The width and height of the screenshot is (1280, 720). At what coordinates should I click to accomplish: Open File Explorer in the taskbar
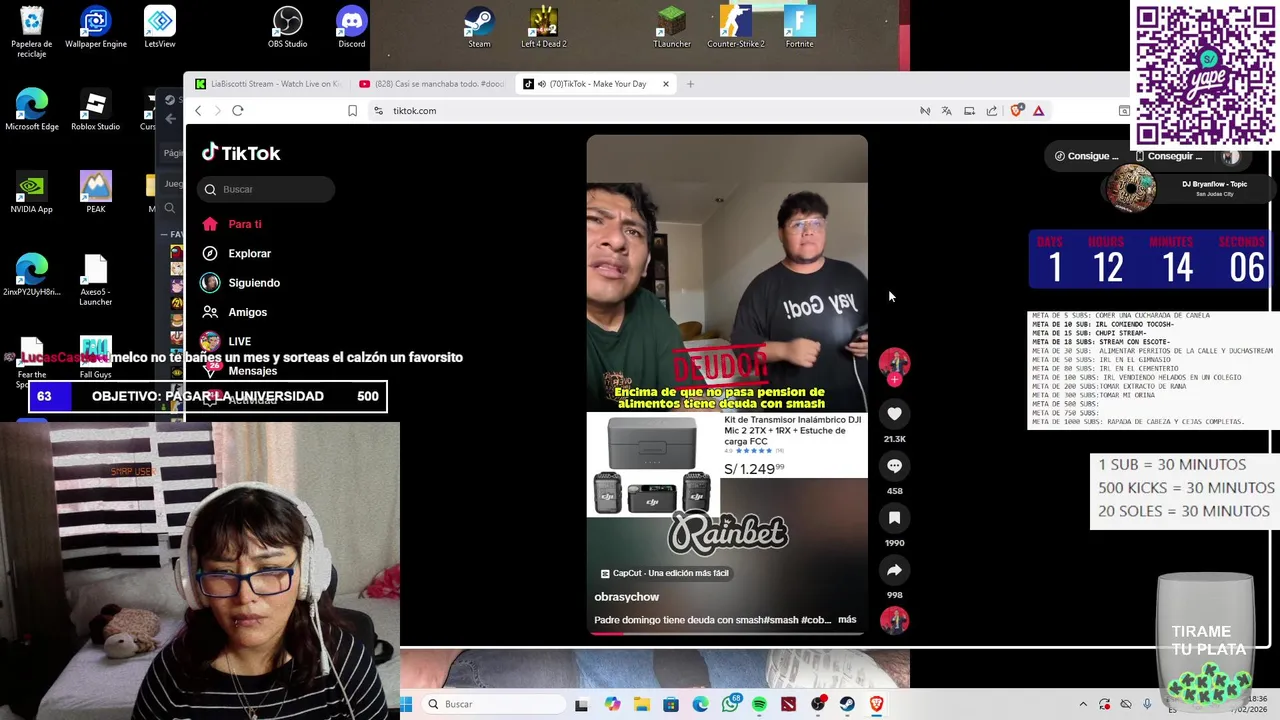coord(642,704)
